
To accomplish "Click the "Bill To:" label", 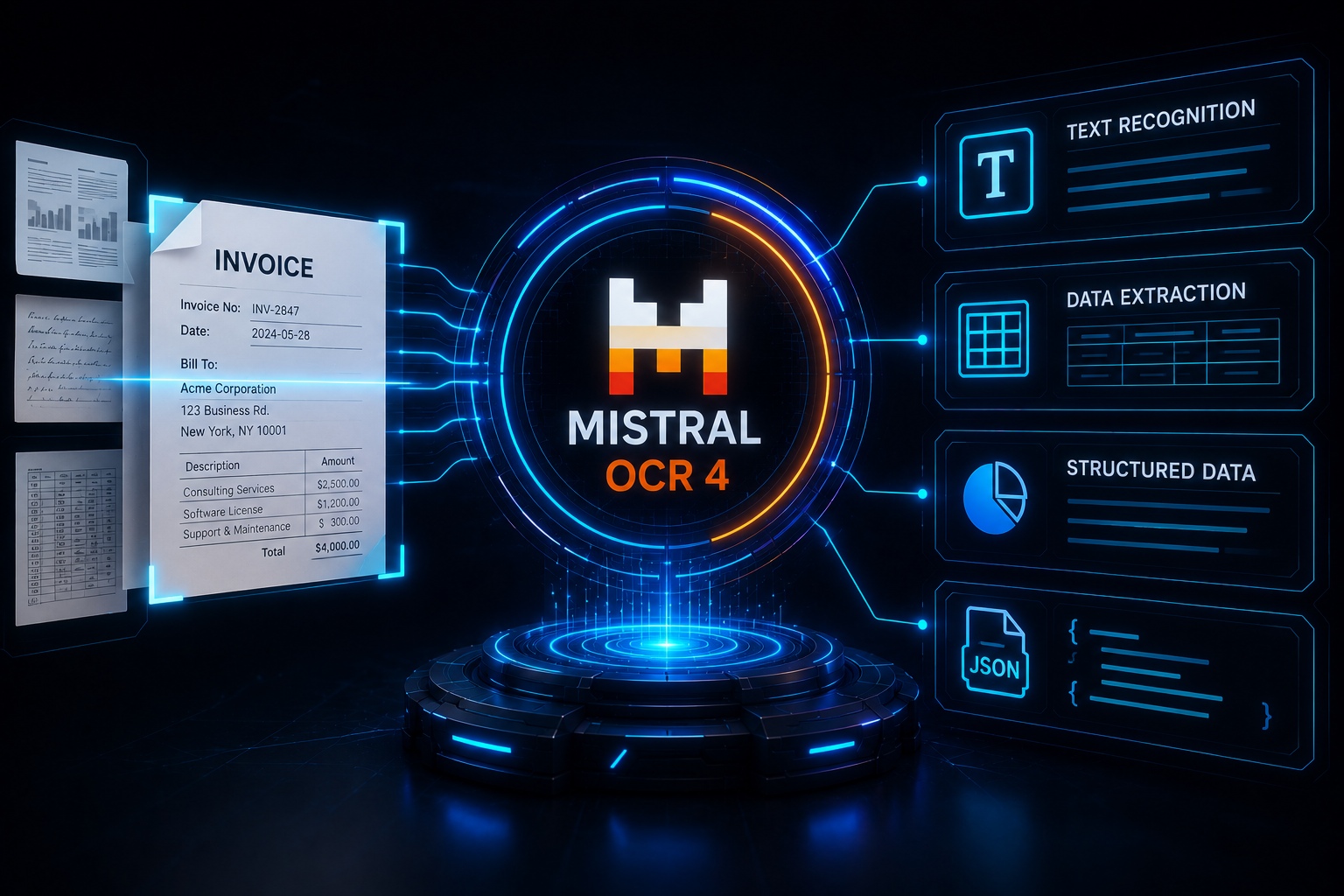I will 199,364.
